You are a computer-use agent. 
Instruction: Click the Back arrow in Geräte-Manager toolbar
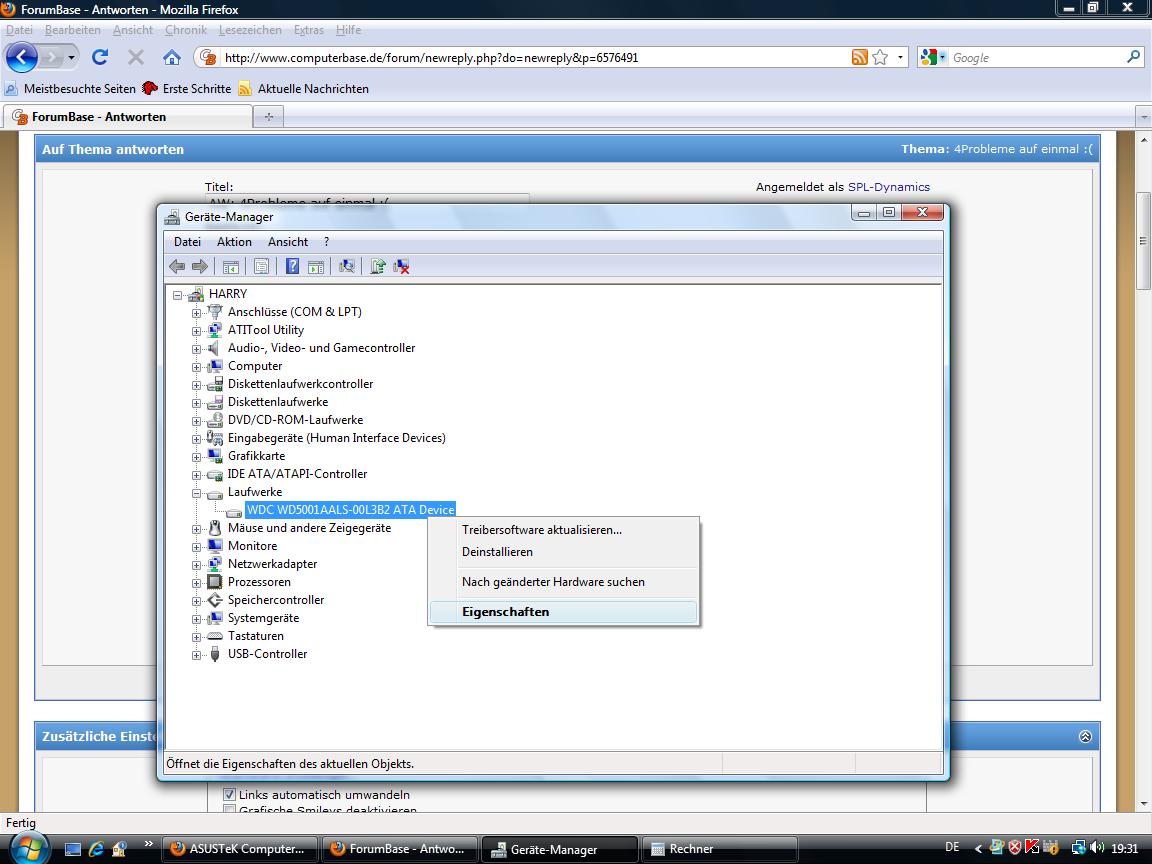(x=177, y=267)
